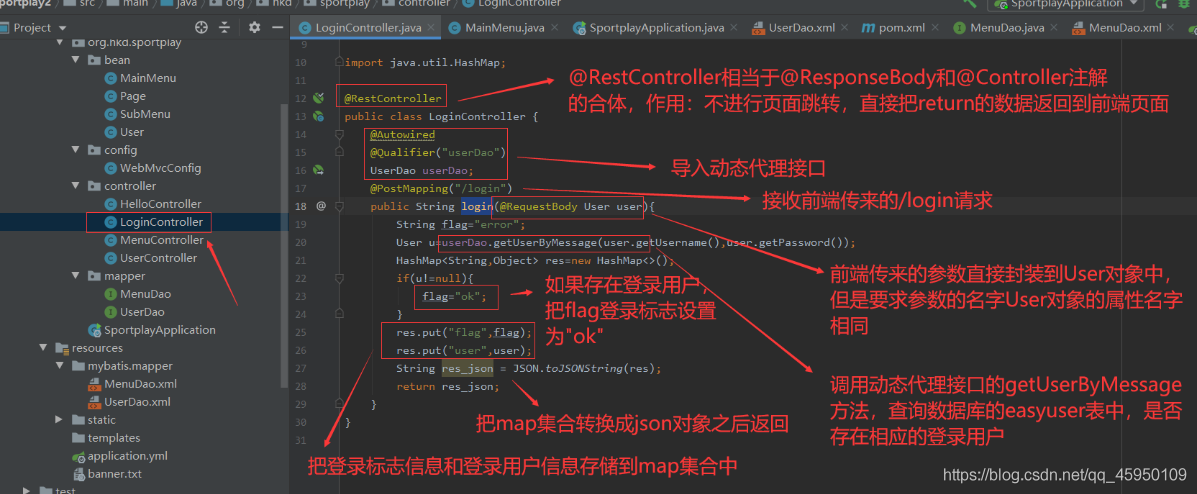Toggle the fold marker on line 10 import

[339, 63]
